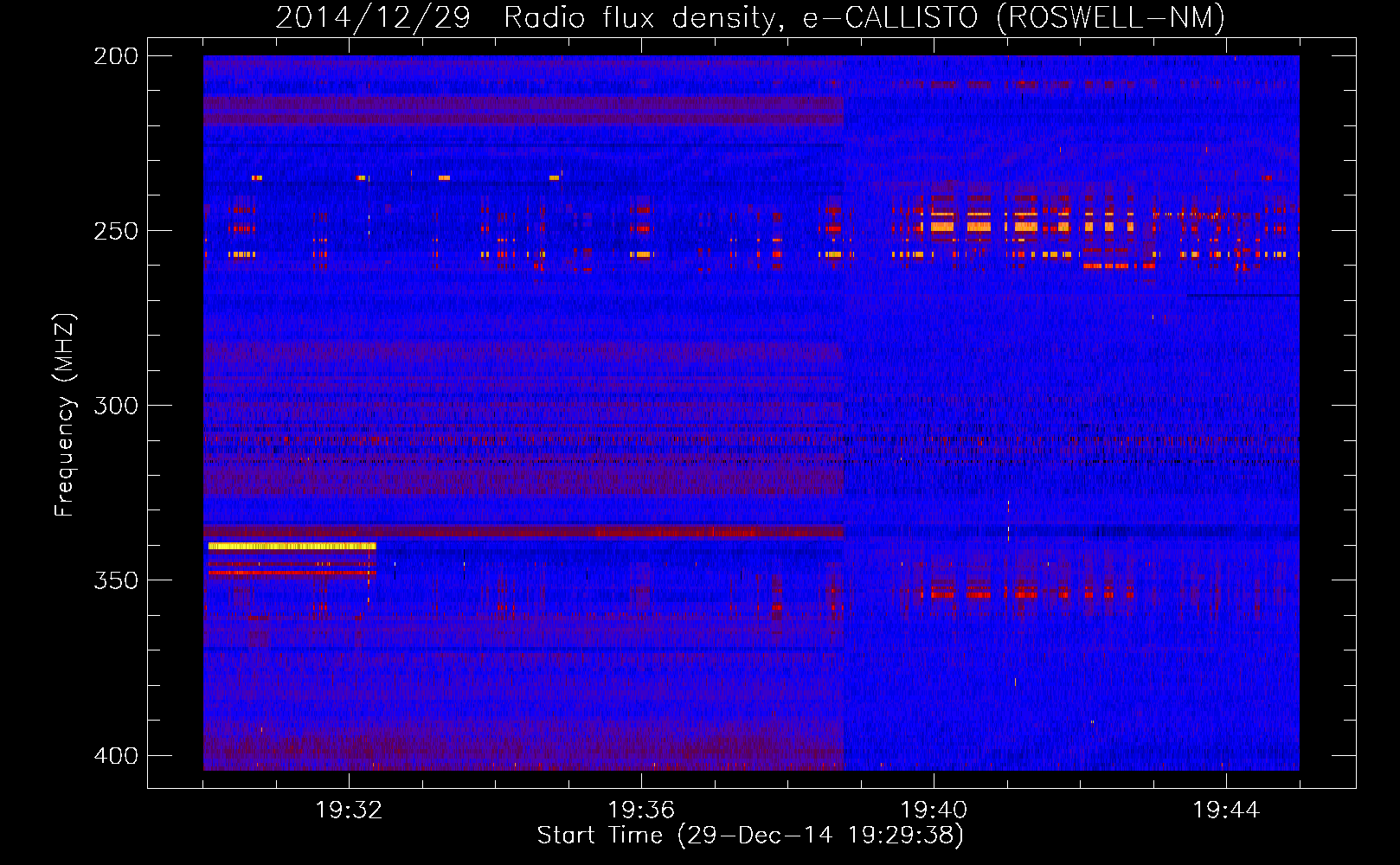Click the 19:40 time tick label
The height and width of the screenshot is (865, 1400).
point(934,811)
